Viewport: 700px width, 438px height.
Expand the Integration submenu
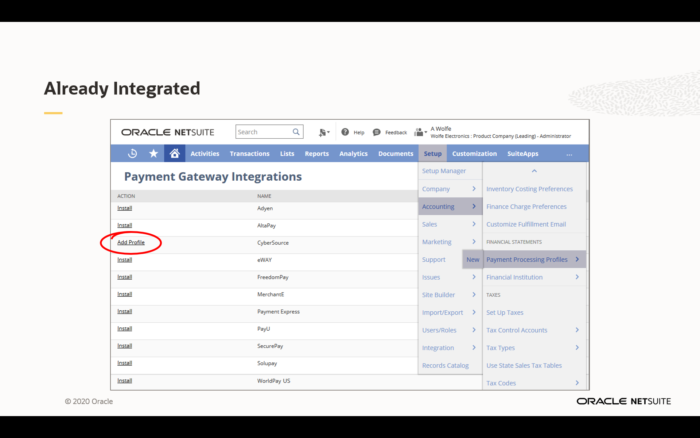450,348
